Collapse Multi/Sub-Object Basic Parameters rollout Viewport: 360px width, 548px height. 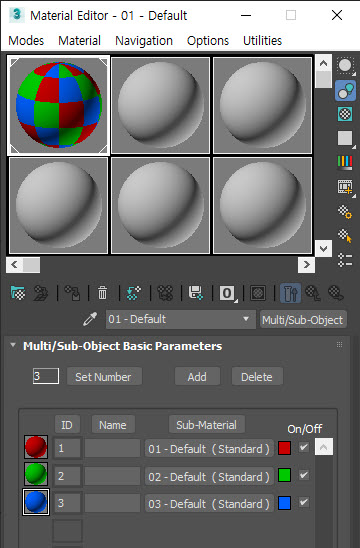tap(13, 345)
